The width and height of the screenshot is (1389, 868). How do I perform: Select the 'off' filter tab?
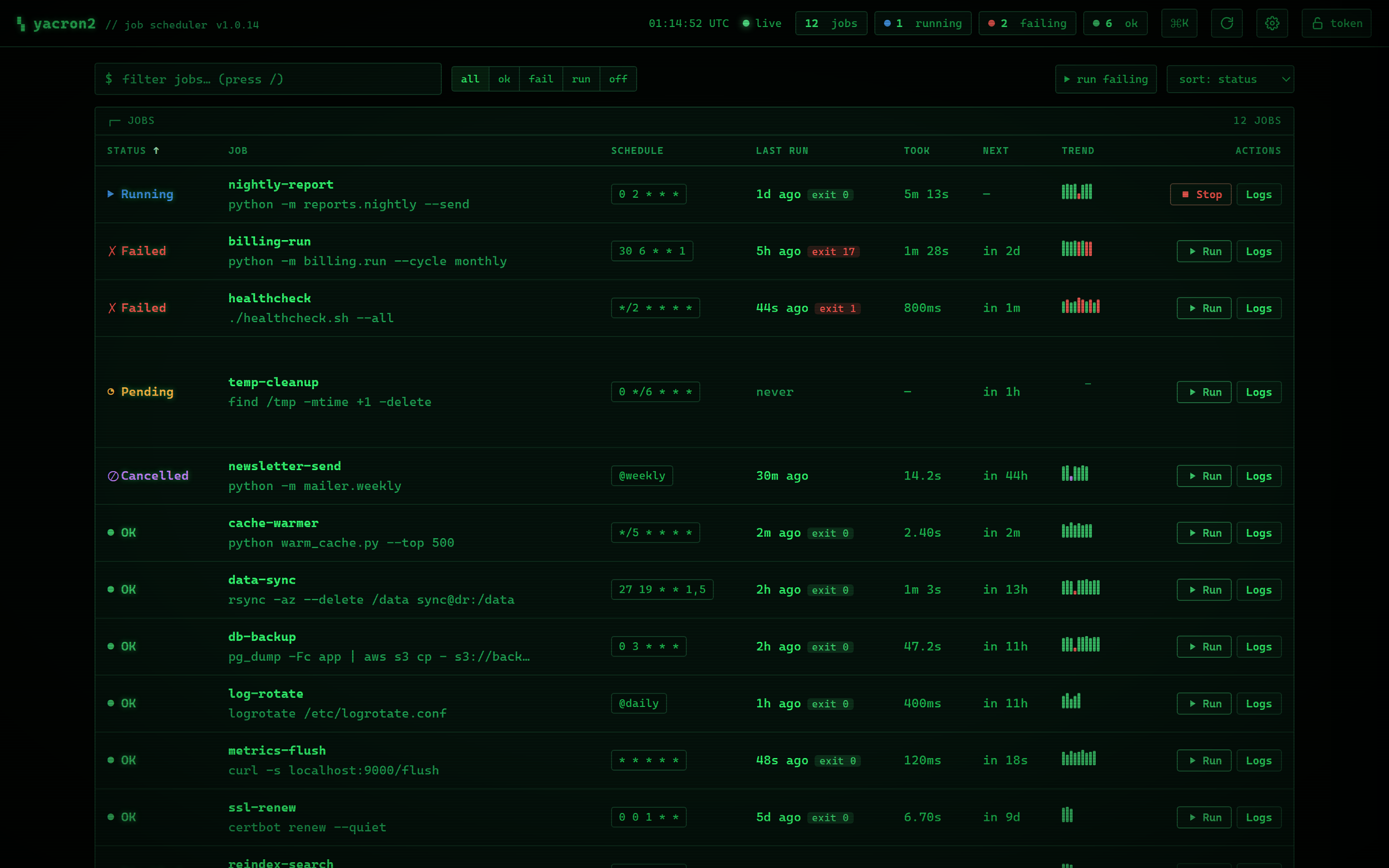click(618, 79)
